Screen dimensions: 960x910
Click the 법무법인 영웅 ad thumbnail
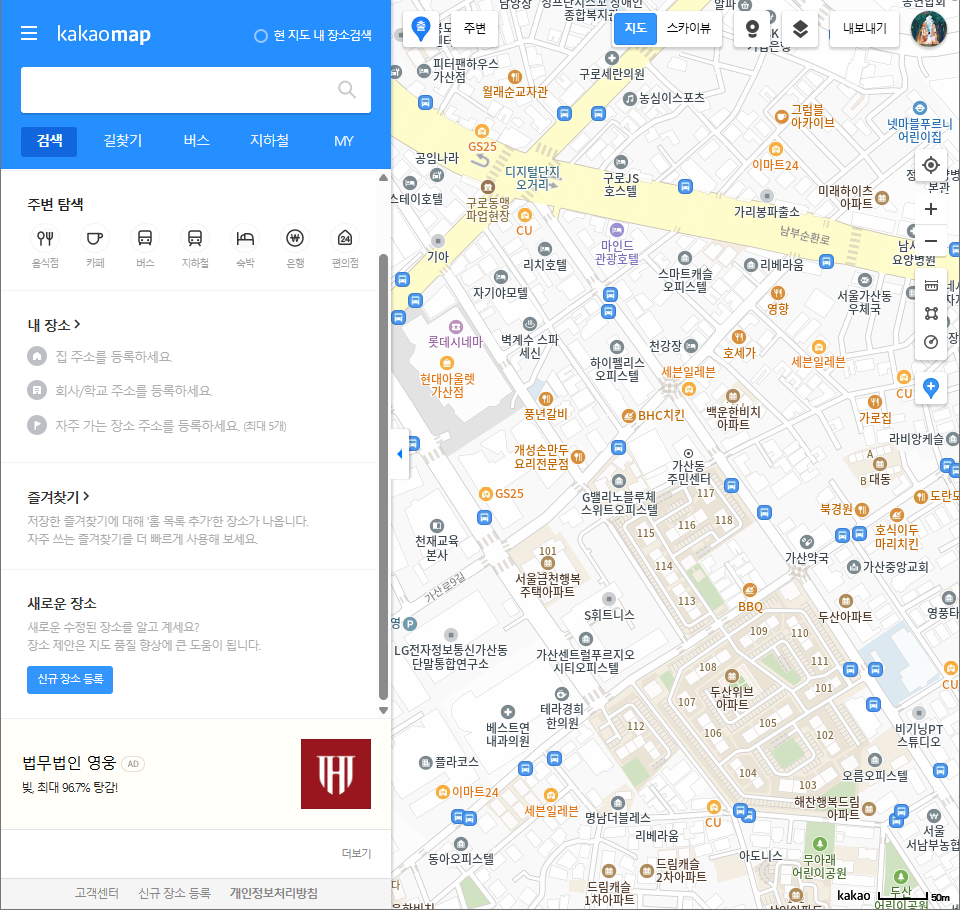336,773
